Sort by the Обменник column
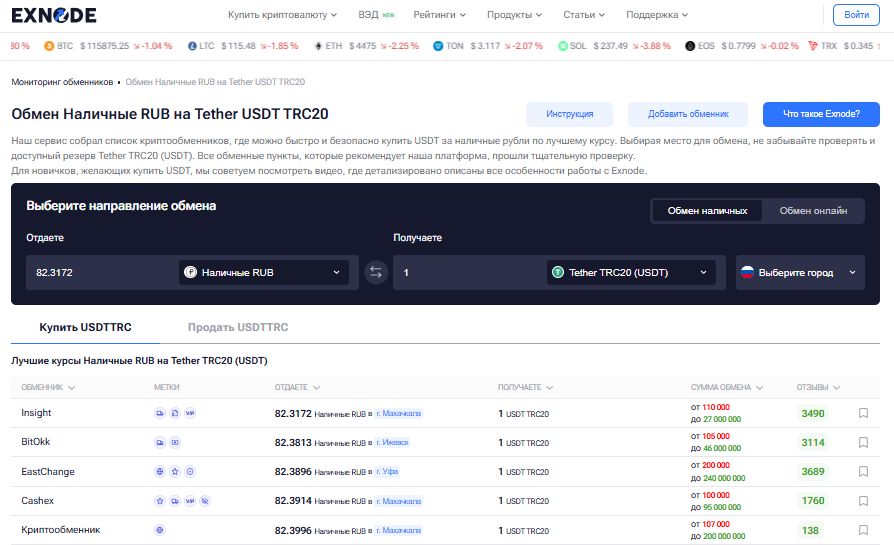This screenshot has height=545, width=894. tap(48, 388)
